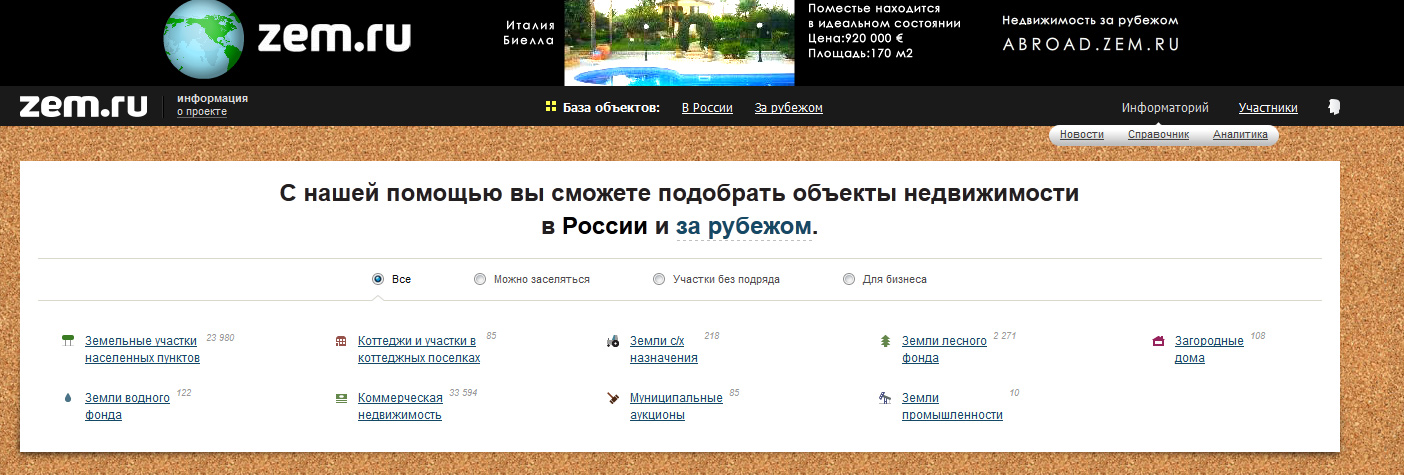1404x475 pixels.
Task: Click the tree icon for Земли лесного фонда
Action: coord(885,341)
